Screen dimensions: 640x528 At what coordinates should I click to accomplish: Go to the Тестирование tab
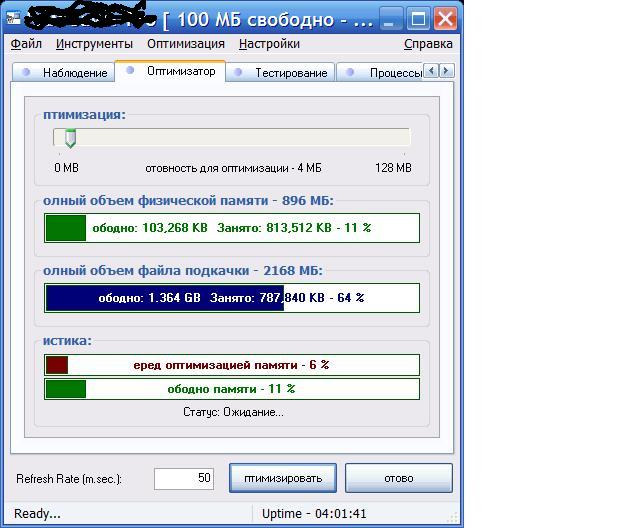pyautogui.click(x=282, y=72)
